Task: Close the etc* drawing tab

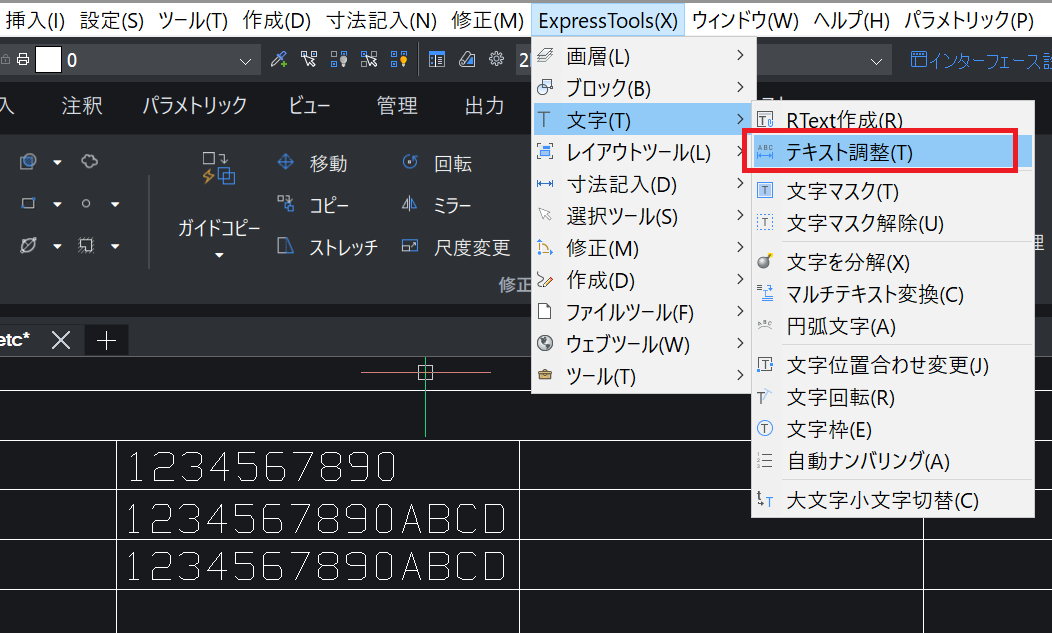Action: 61,340
